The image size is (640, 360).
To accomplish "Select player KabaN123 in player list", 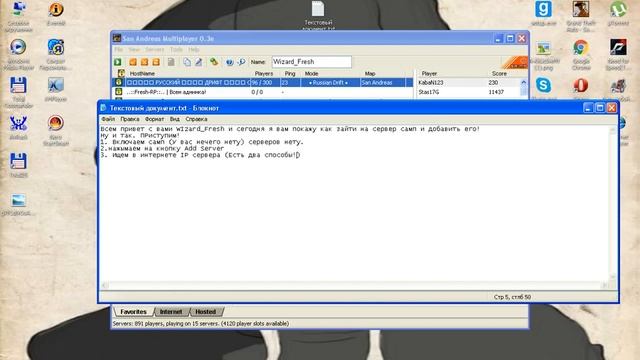I will pos(468,82).
